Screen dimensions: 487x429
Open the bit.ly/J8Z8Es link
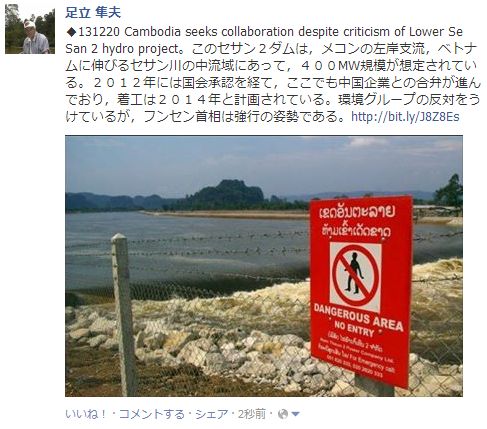point(405,117)
